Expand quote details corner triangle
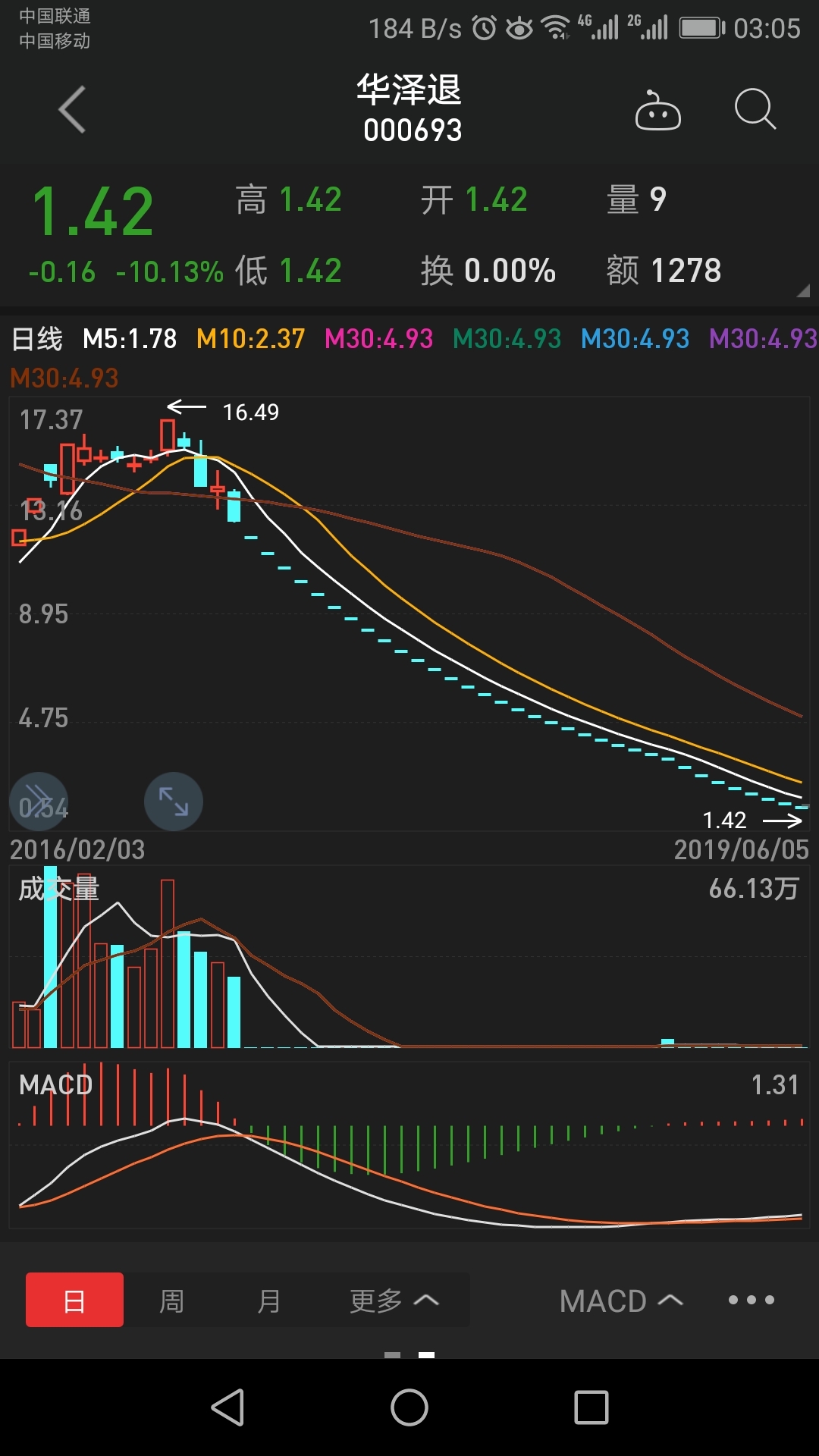The height and width of the screenshot is (1456, 819). point(804,290)
